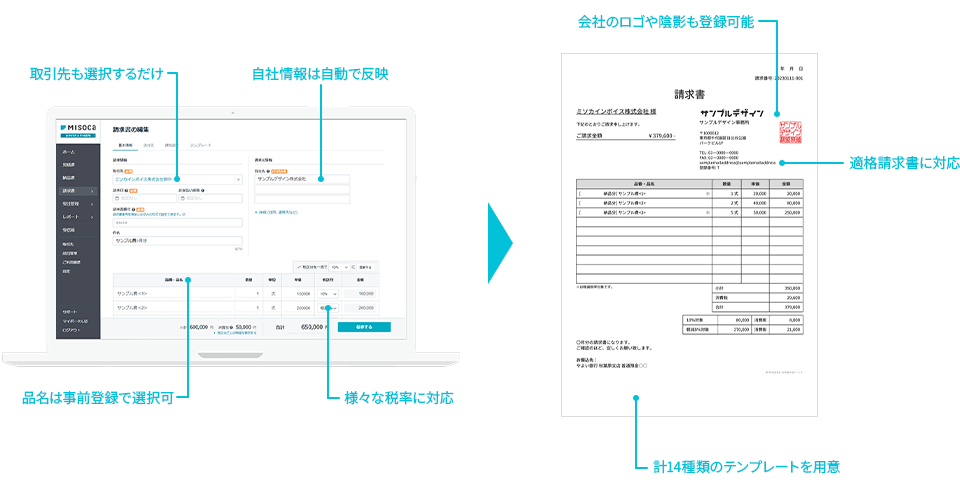Image resolution: width=960 pixels, height=487 pixels.
Task: Click the 小計 350,000 row on the invoice
Action: tap(758, 287)
